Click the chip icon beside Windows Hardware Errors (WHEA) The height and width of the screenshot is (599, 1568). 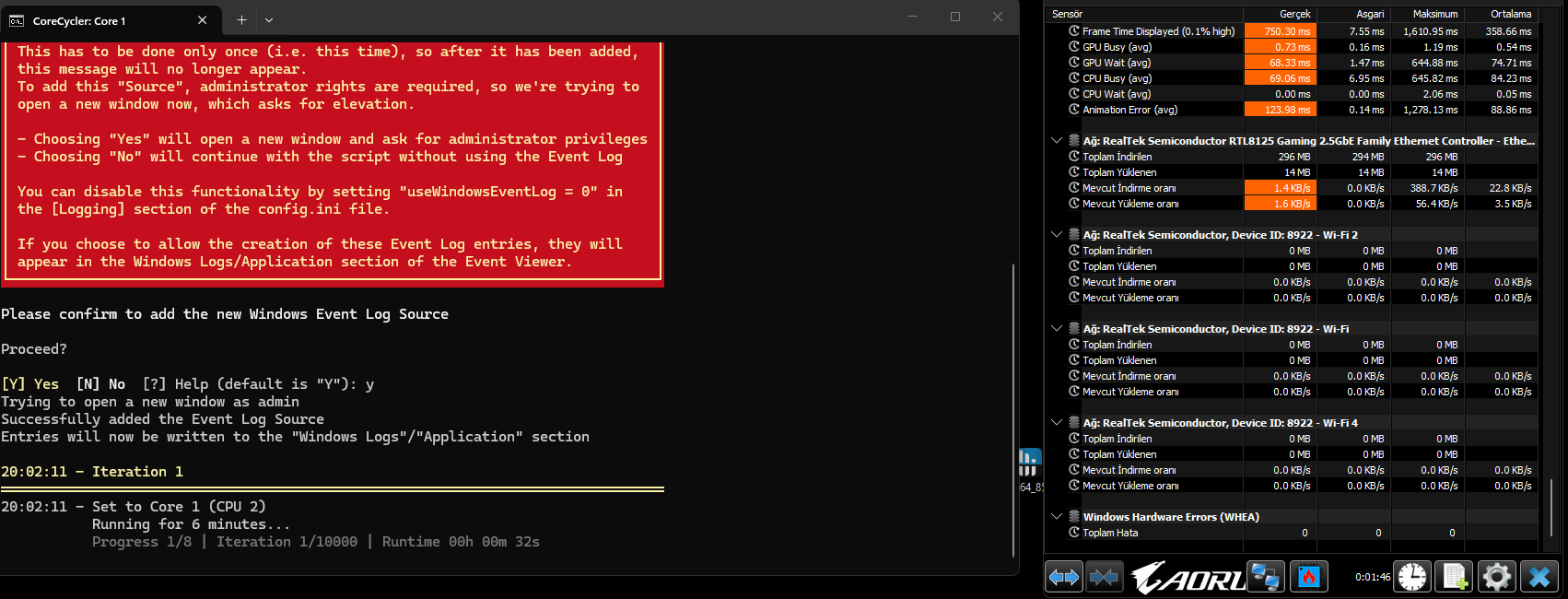(x=1074, y=517)
